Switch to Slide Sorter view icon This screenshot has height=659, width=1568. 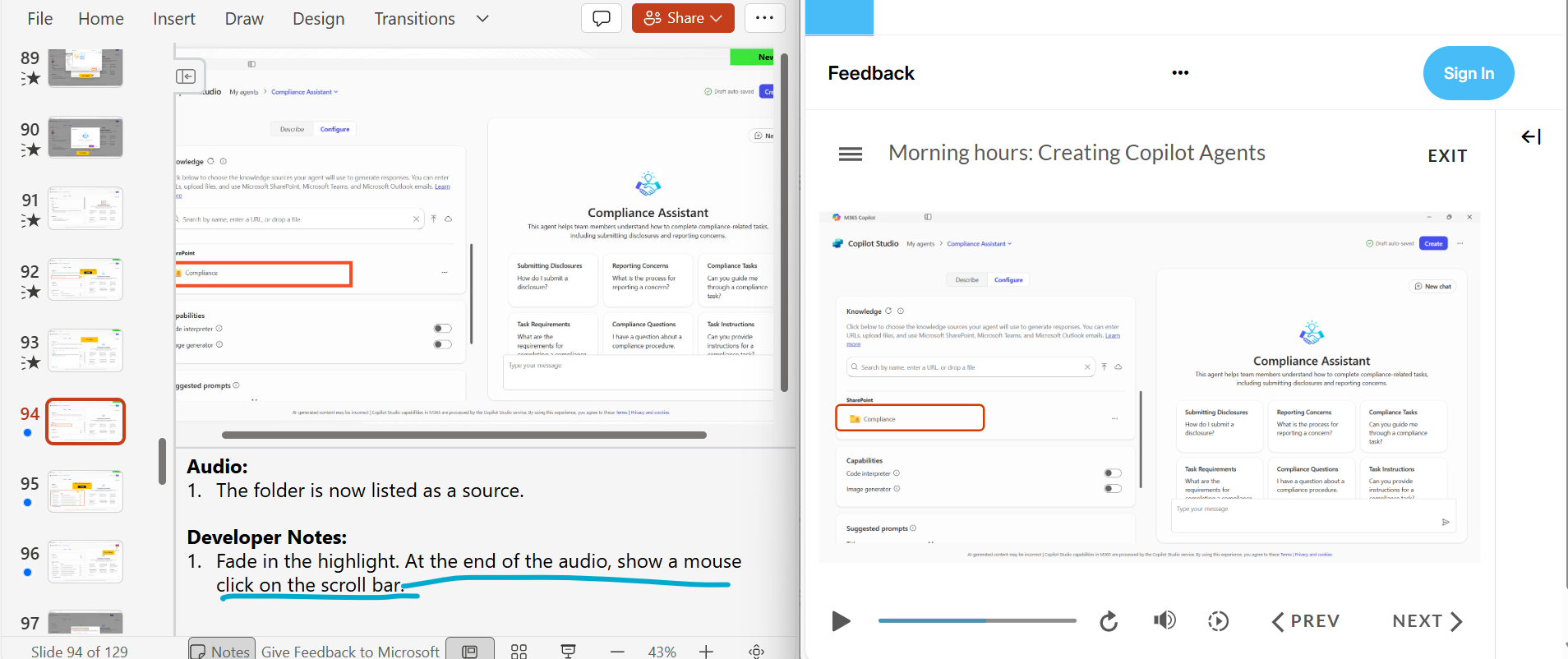click(519, 651)
